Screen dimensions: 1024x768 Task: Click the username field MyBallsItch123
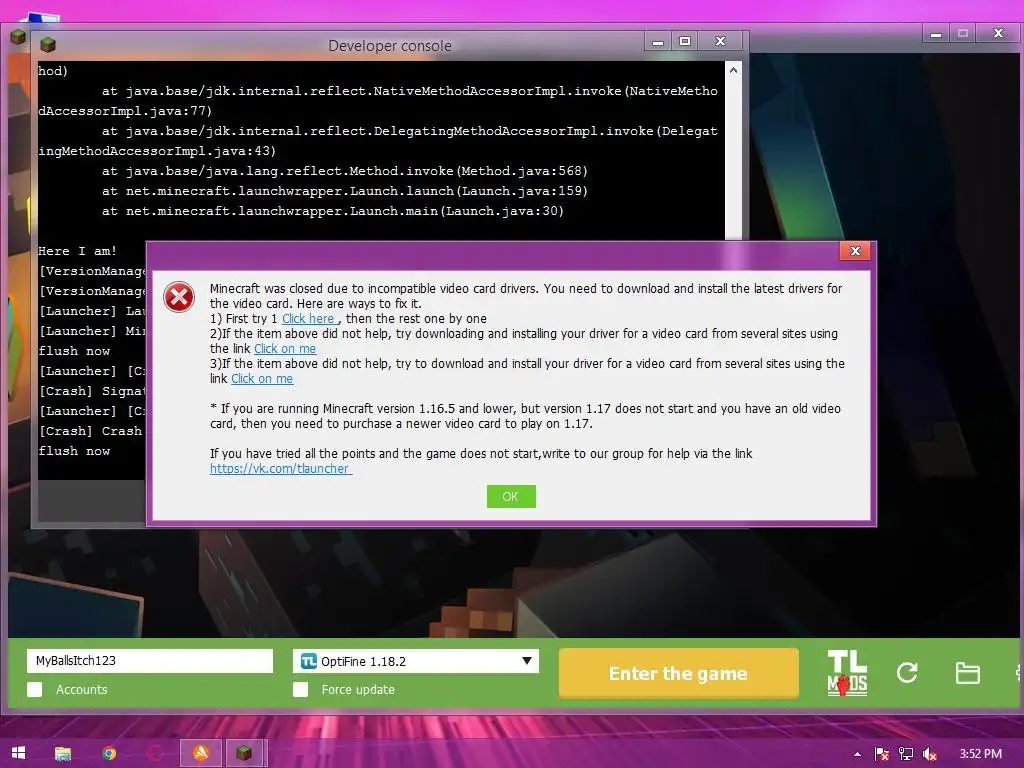150,661
